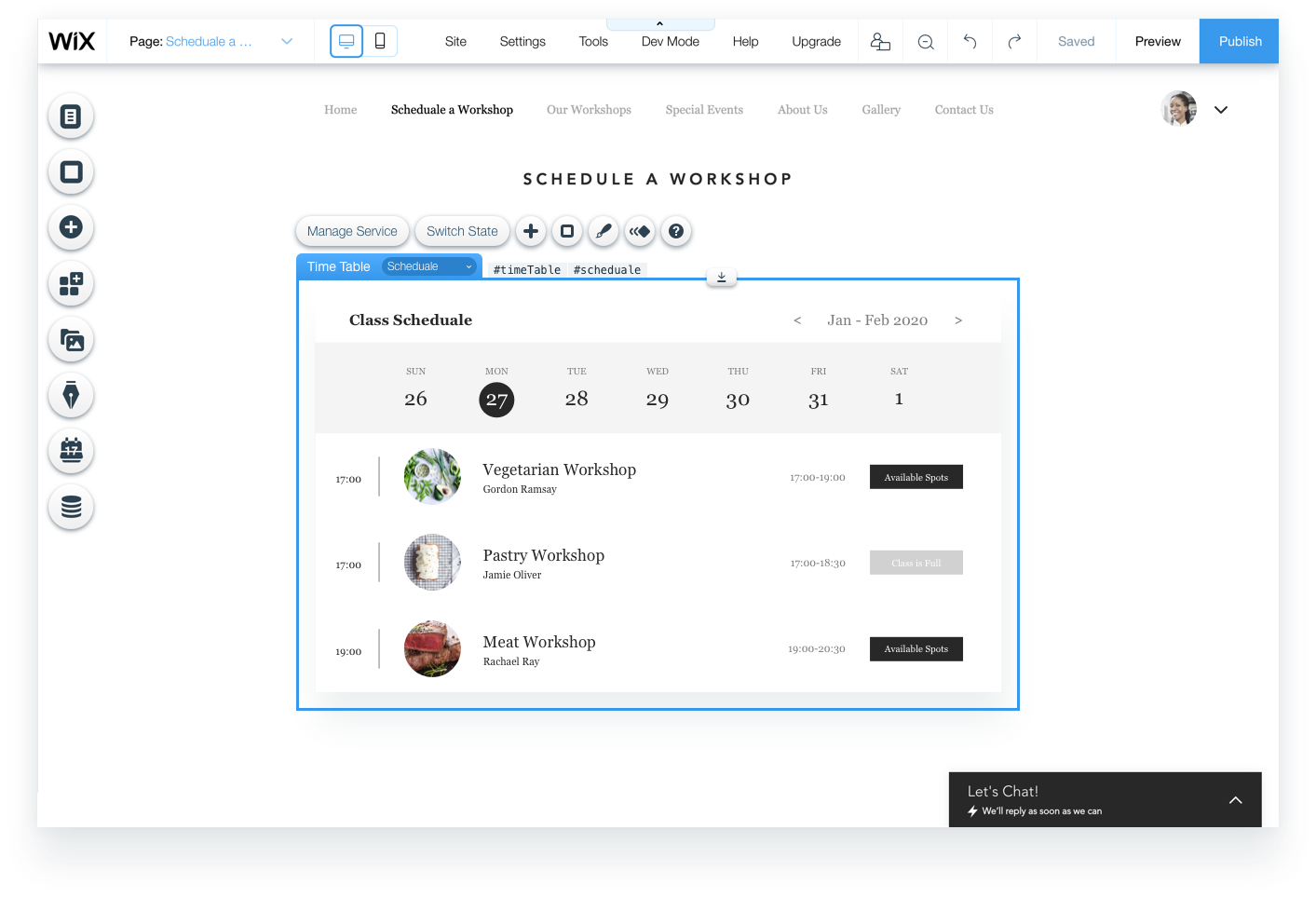Click the Saved status button
Screen dimensions: 1316x898
click(x=1076, y=41)
